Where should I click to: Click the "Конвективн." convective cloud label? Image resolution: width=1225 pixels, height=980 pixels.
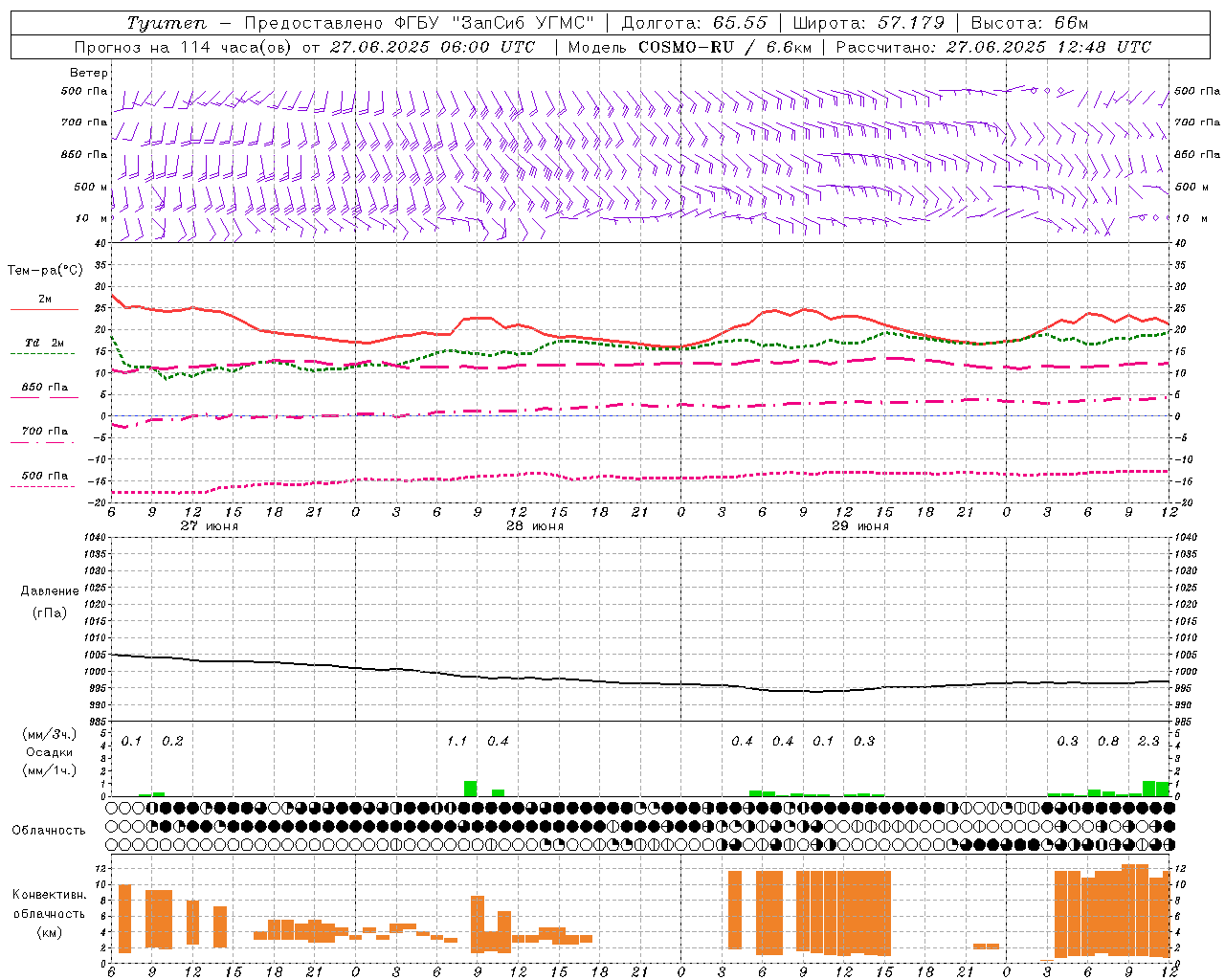49,895
